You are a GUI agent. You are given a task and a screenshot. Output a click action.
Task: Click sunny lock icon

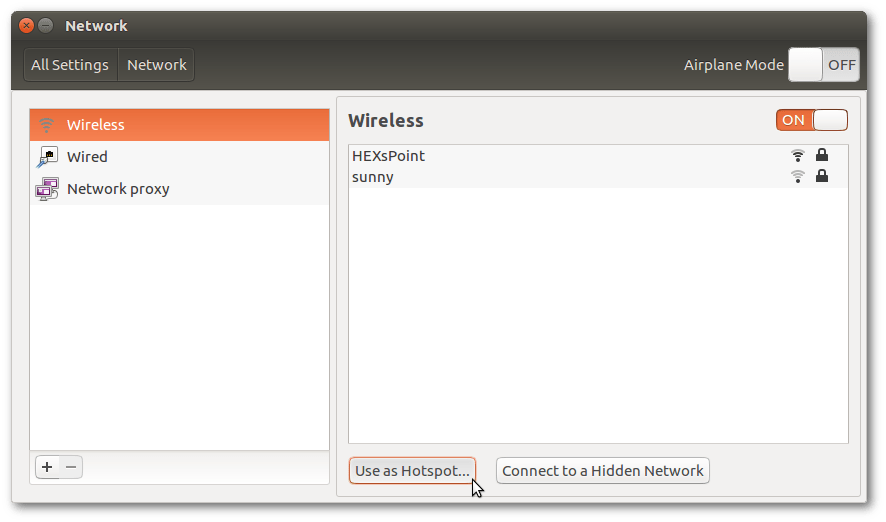pos(822,176)
